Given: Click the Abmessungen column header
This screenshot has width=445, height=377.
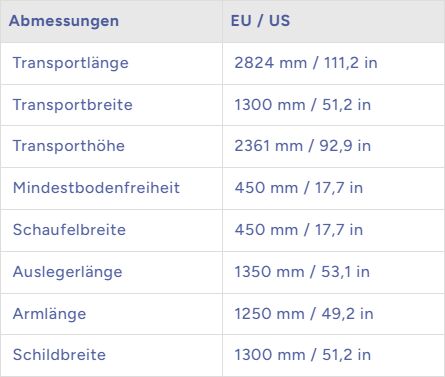Looking at the screenshot, I should pos(64,22).
